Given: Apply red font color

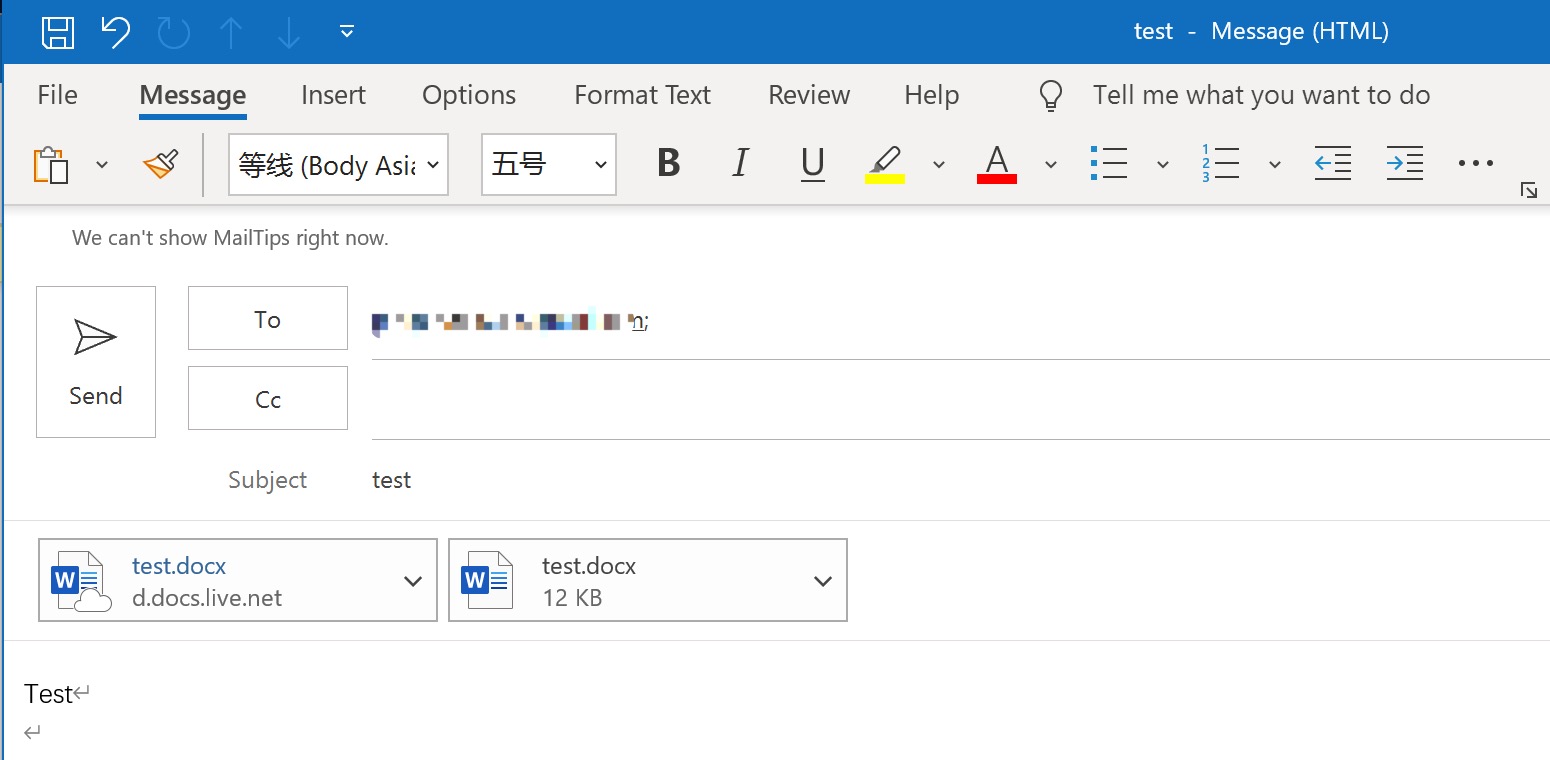Looking at the screenshot, I should pyautogui.click(x=997, y=164).
